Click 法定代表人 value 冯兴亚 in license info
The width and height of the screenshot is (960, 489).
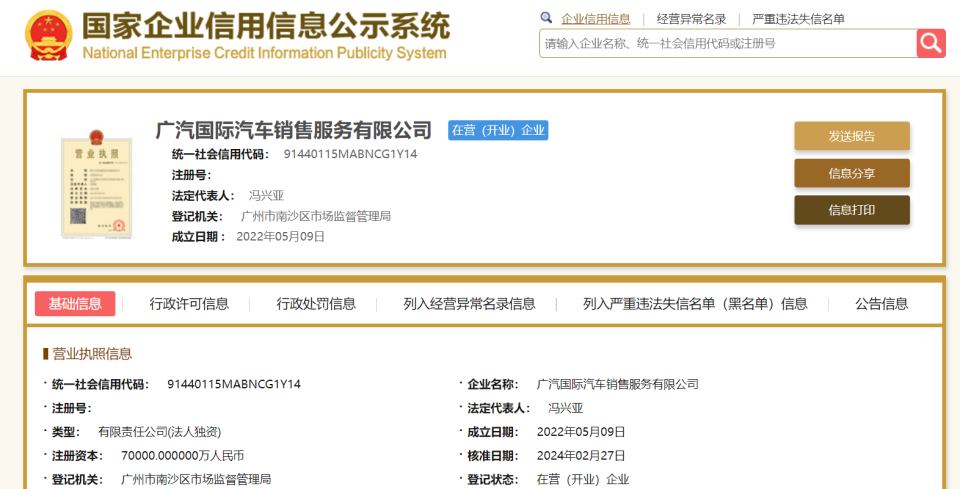click(x=566, y=408)
